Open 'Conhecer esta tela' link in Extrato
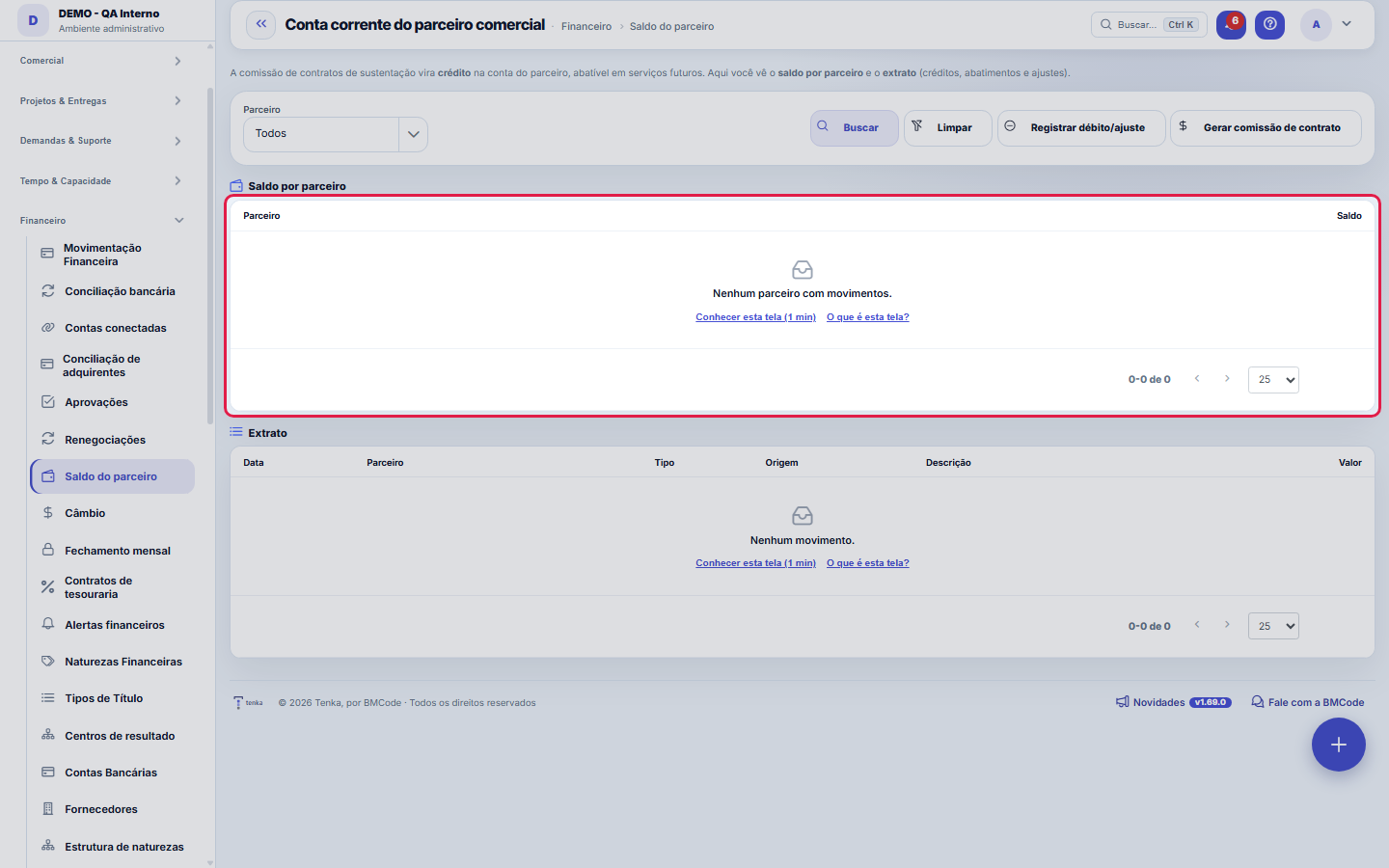 point(755,563)
